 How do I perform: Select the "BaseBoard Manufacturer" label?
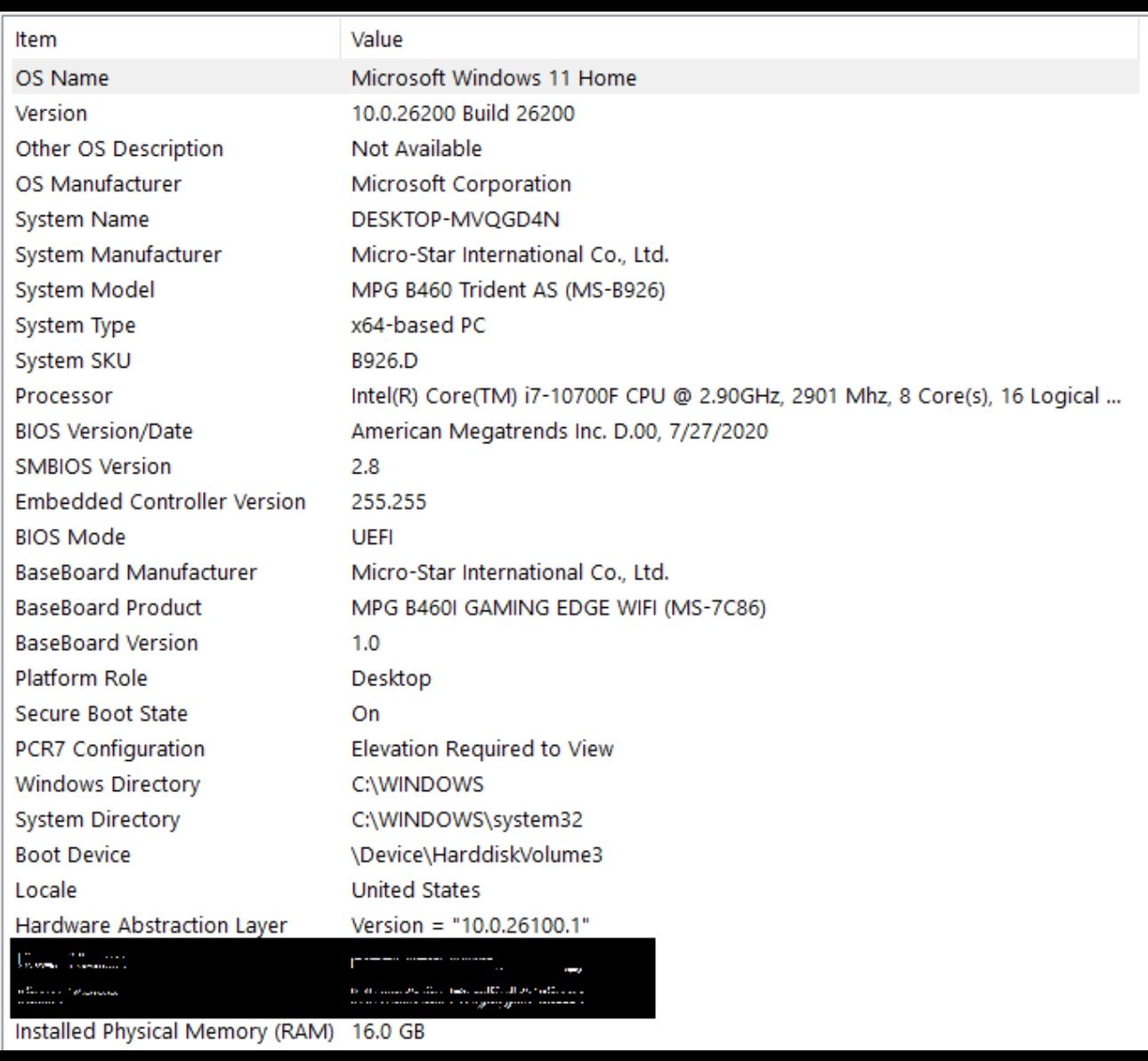136,572
